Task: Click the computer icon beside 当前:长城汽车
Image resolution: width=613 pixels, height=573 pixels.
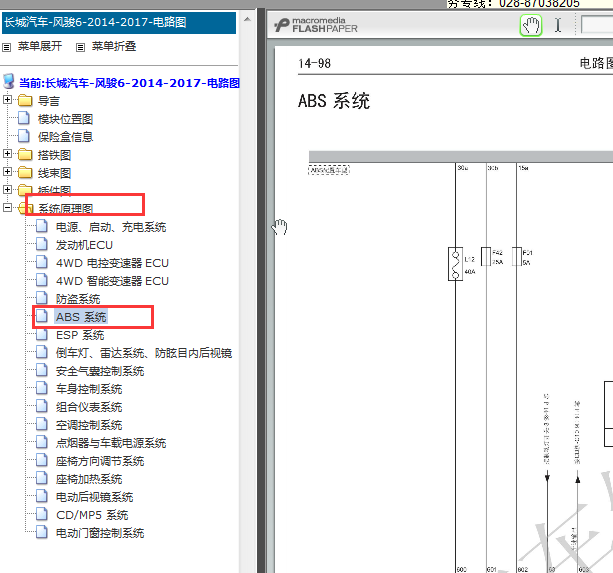Action: pos(9,81)
